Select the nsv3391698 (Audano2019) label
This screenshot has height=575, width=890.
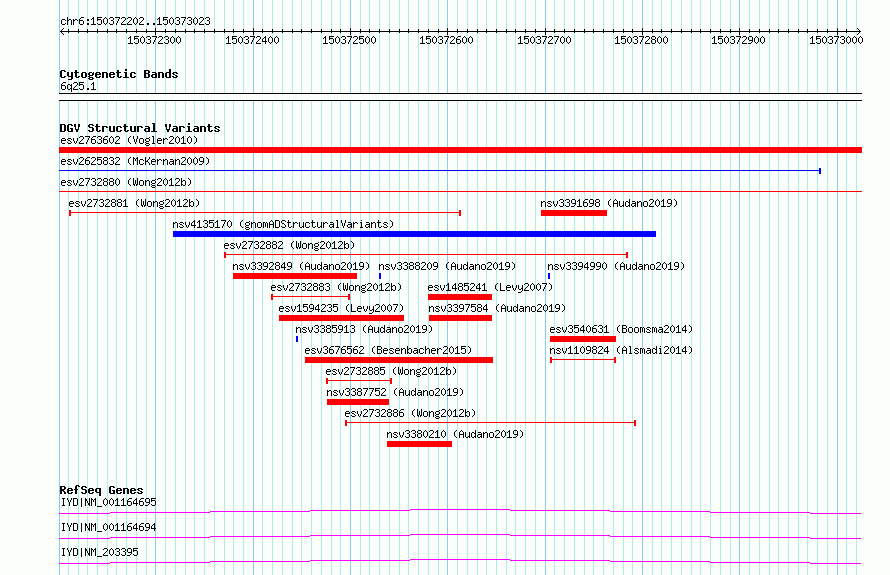(x=609, y=203)
